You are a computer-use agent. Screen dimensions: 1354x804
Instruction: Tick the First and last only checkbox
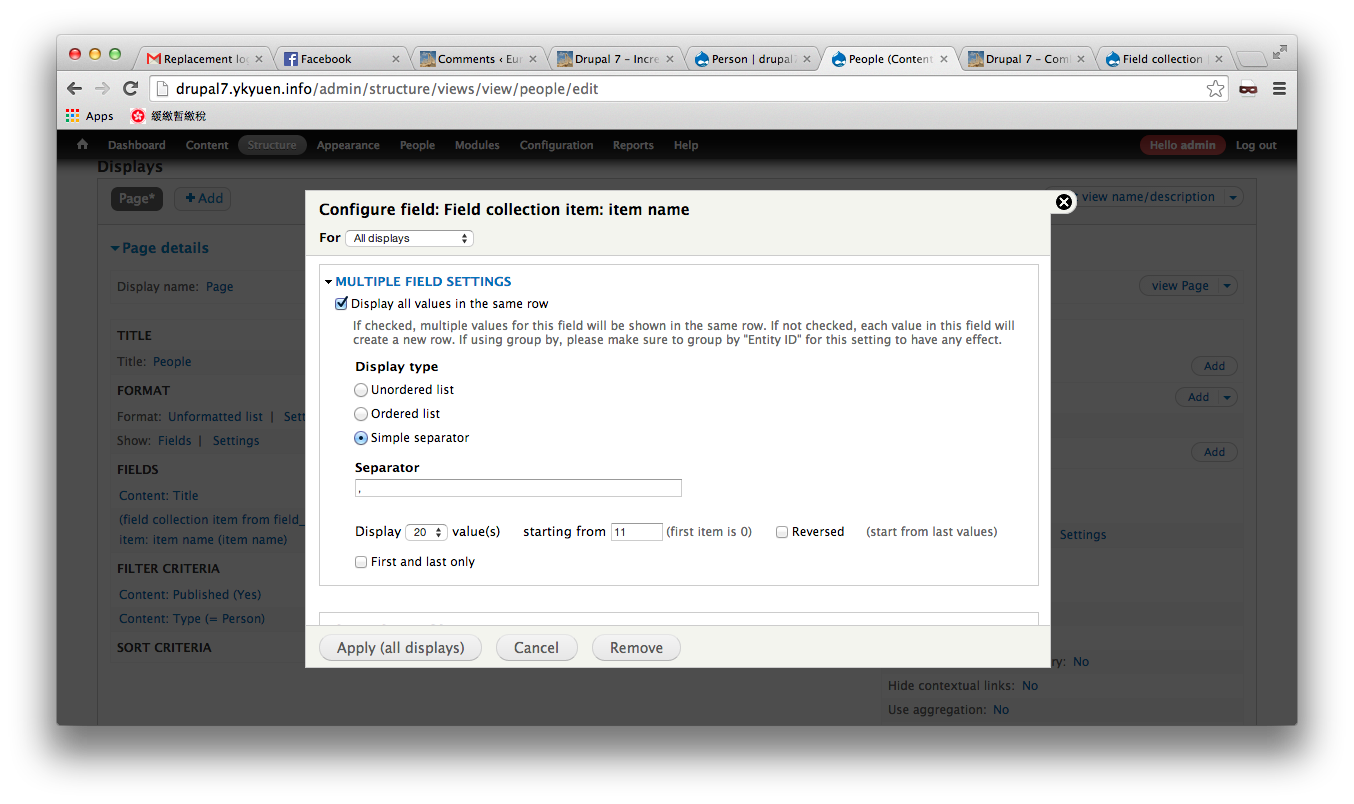point(361,562)
